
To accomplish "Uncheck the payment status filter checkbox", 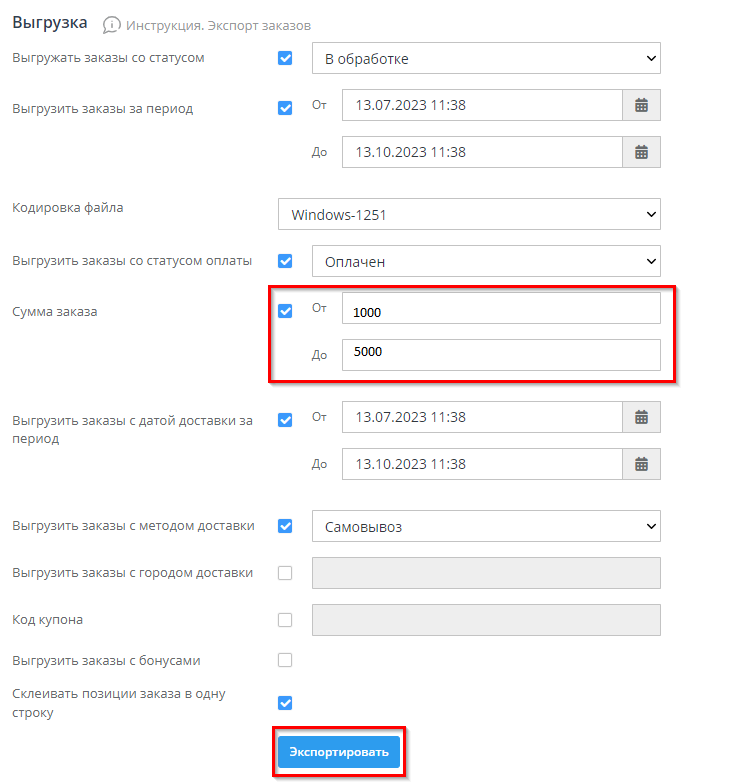I will 285,261.
